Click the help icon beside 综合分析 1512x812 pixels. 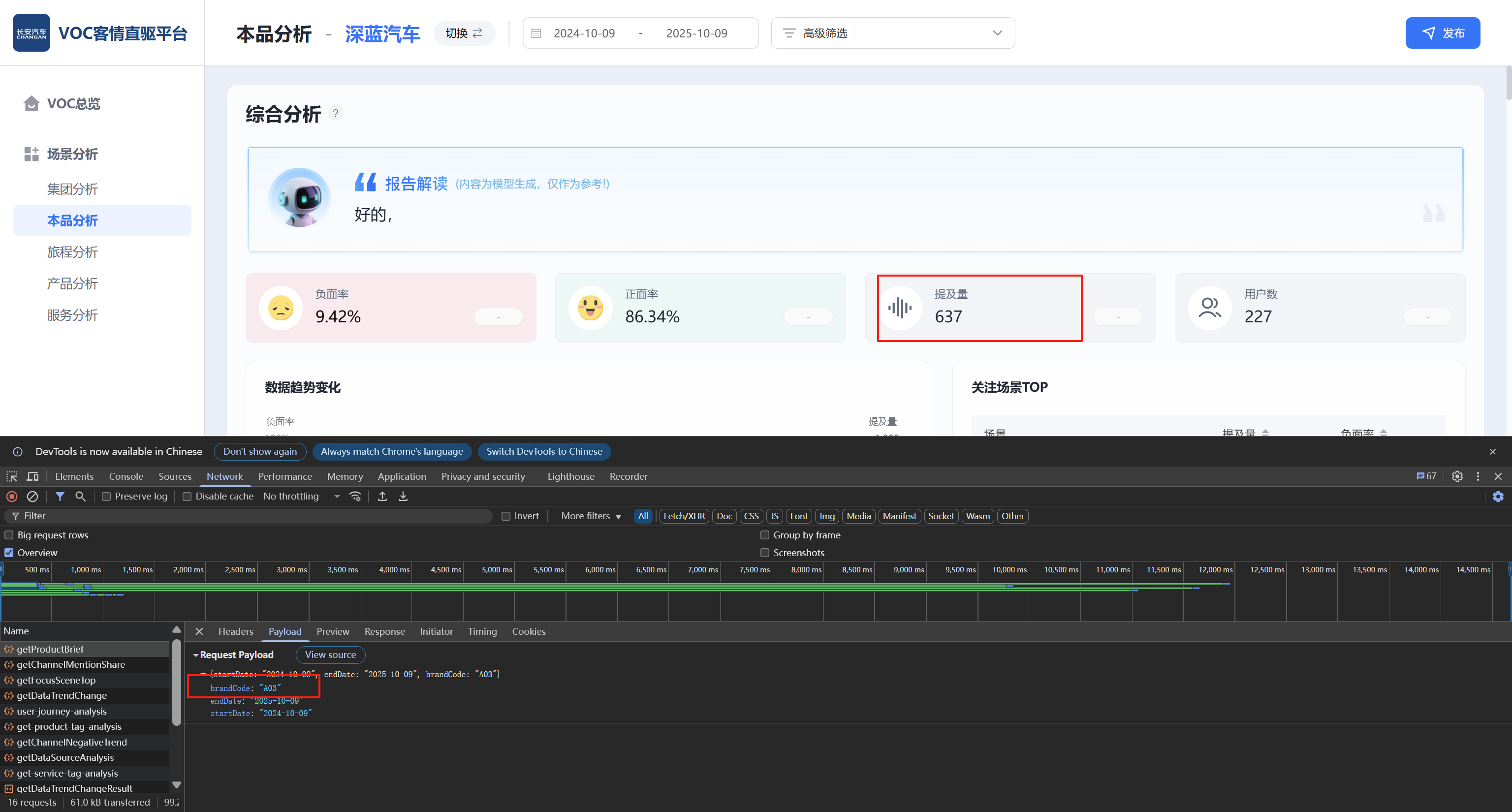pos(335,113)
